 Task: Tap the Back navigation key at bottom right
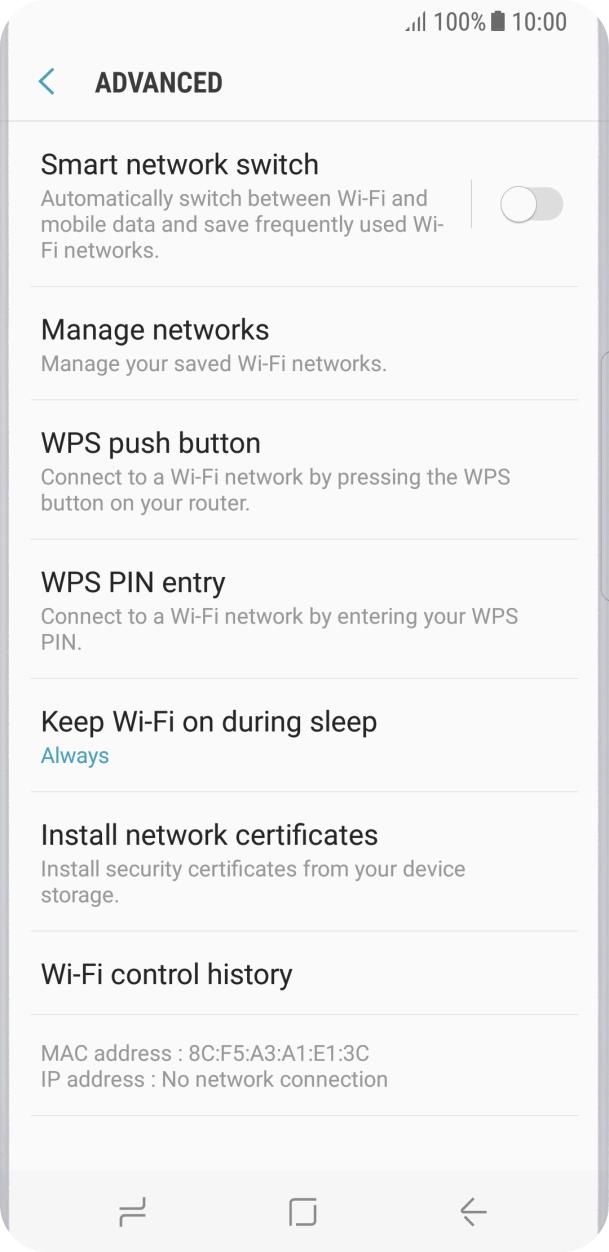click(472, 1211)
